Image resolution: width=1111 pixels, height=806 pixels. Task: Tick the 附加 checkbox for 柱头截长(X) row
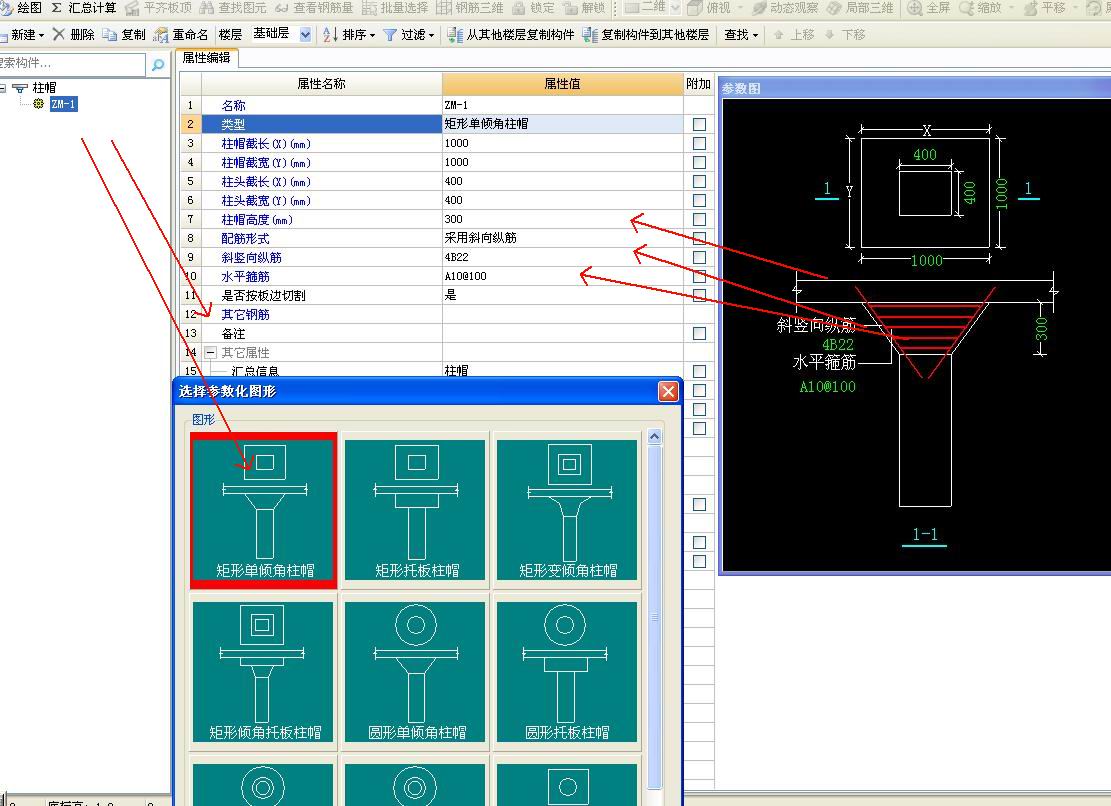coord(699,181)
